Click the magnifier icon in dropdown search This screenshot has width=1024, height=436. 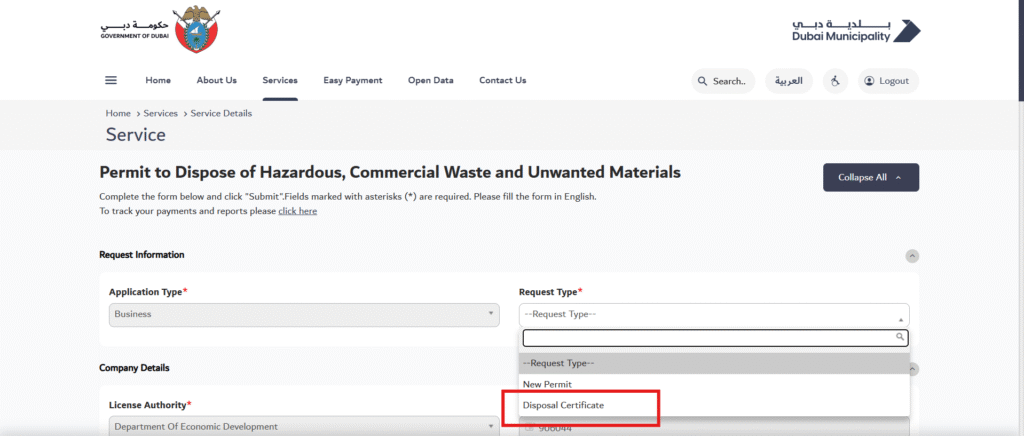click(899, 338)
